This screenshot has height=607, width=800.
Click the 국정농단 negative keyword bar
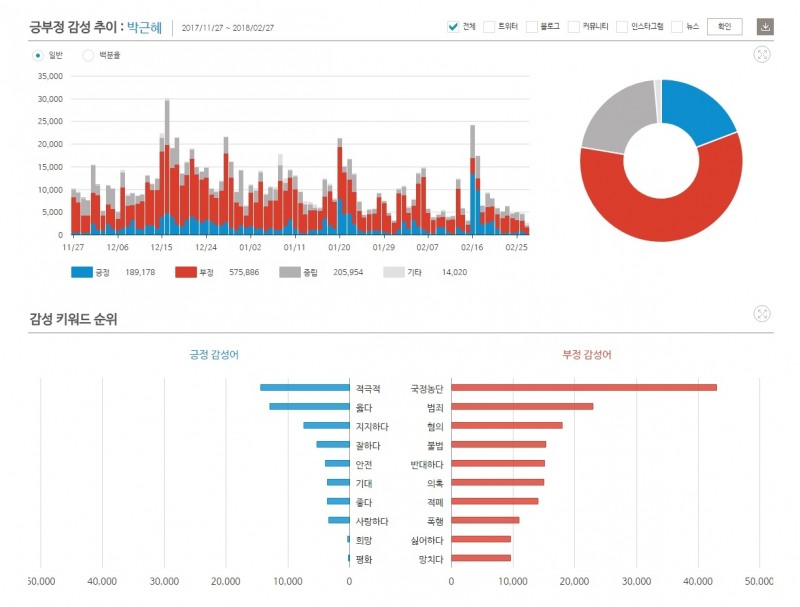pos(584,388)
